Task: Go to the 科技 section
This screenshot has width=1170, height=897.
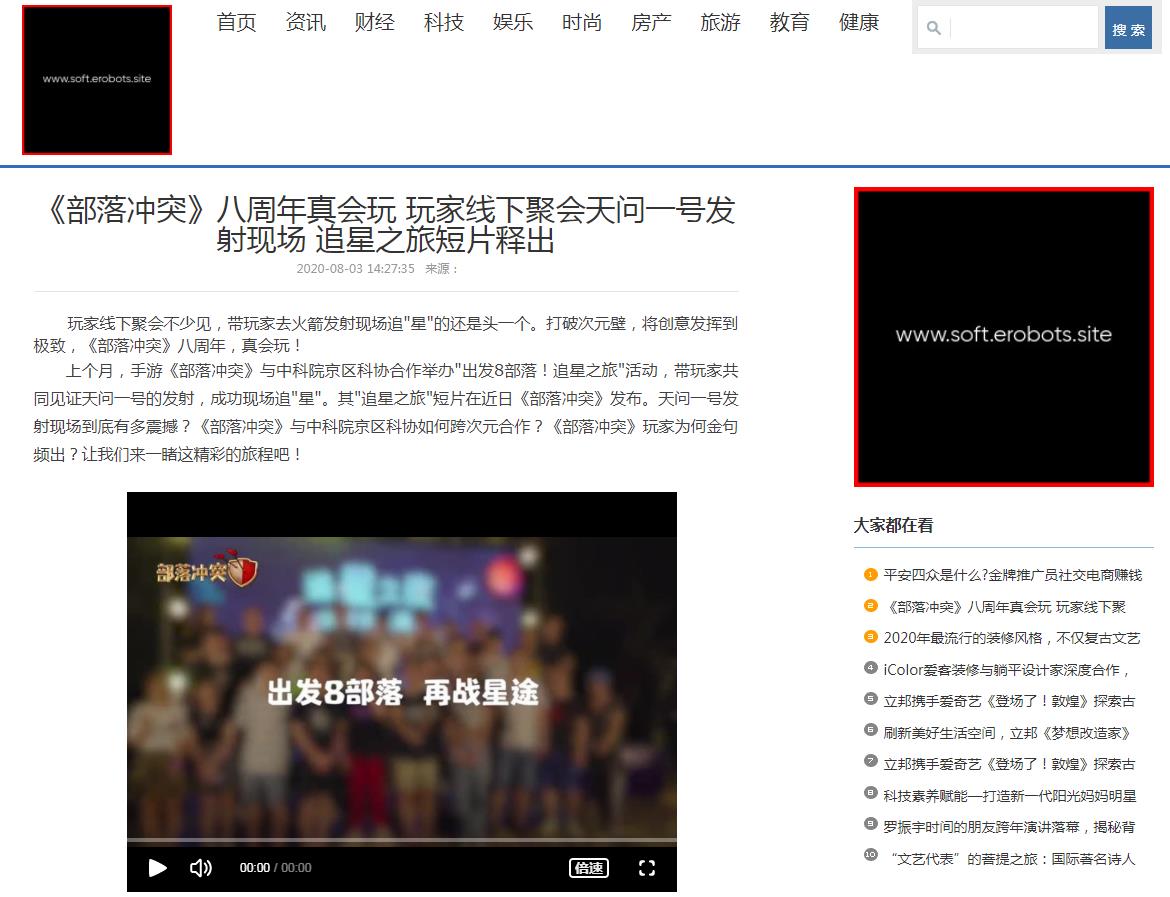Action: pos(444,22)
